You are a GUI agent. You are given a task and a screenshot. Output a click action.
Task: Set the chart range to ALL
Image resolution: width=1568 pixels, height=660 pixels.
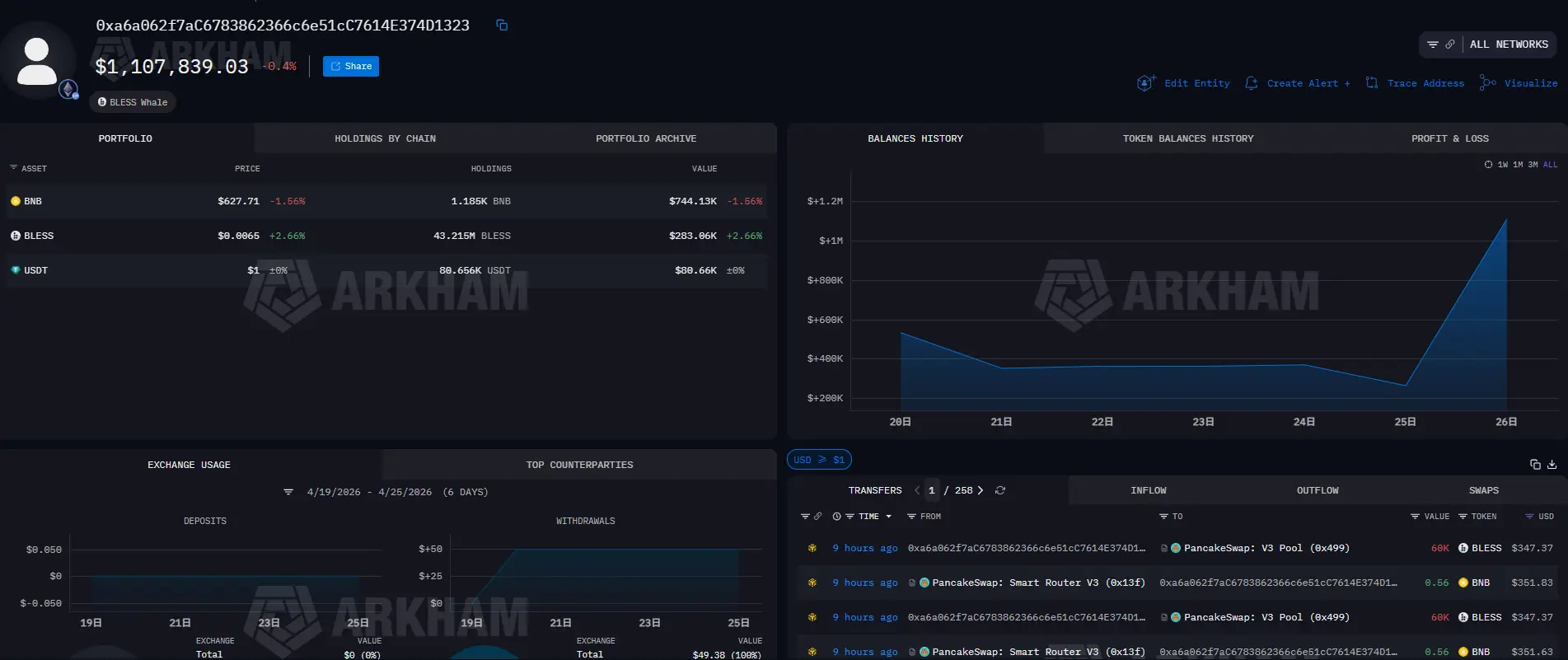tap(1550, 165)
